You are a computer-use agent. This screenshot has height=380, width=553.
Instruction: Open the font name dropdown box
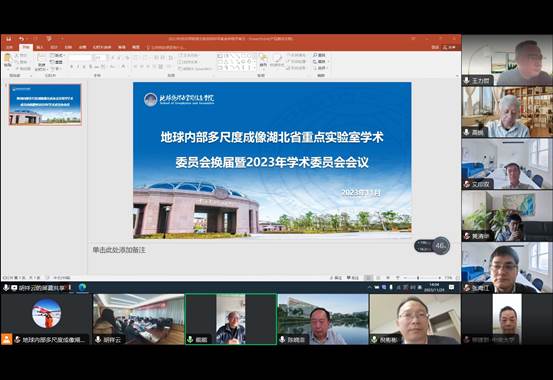pos(81,57)
